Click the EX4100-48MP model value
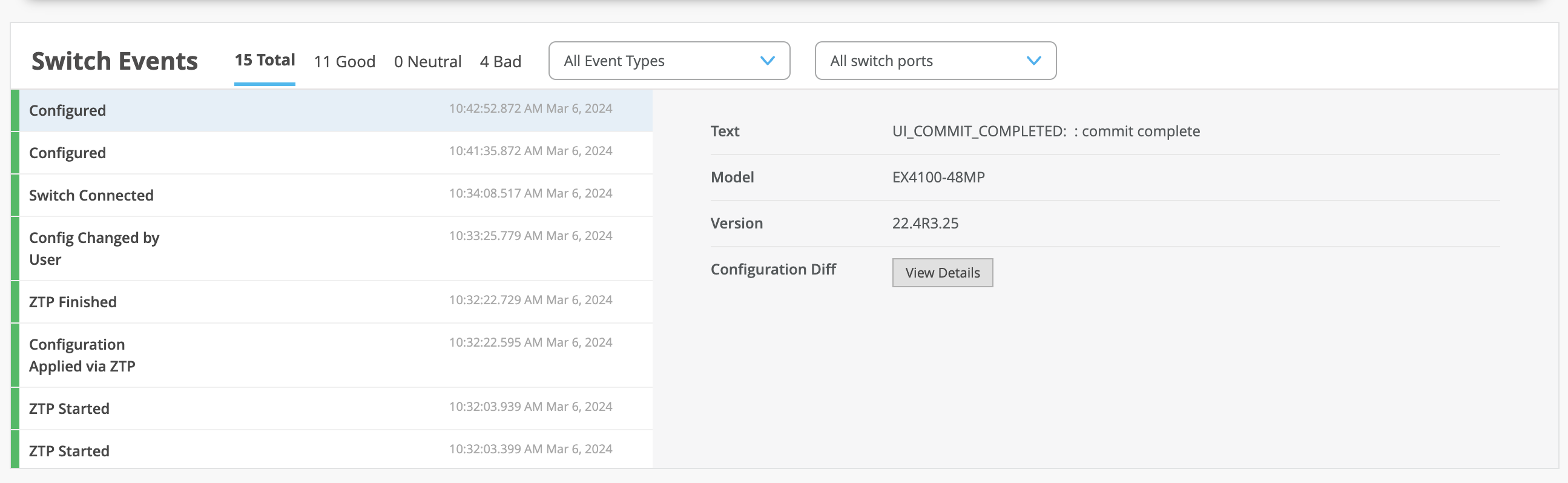 coord(938,177)
